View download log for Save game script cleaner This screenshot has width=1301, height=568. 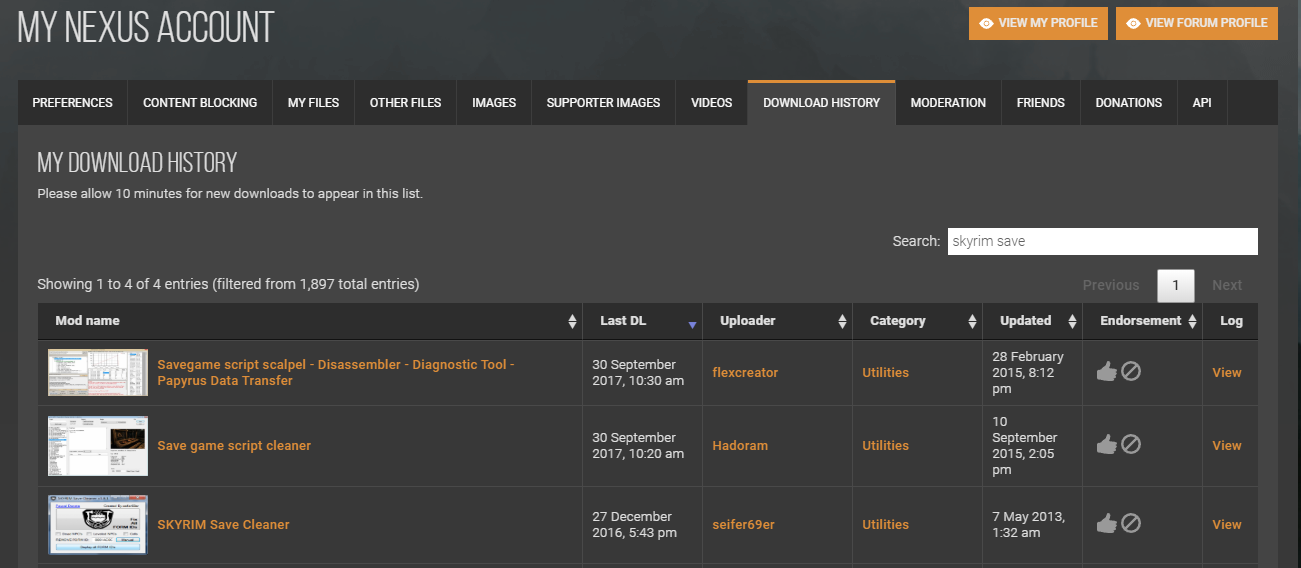pos(1227,445)
